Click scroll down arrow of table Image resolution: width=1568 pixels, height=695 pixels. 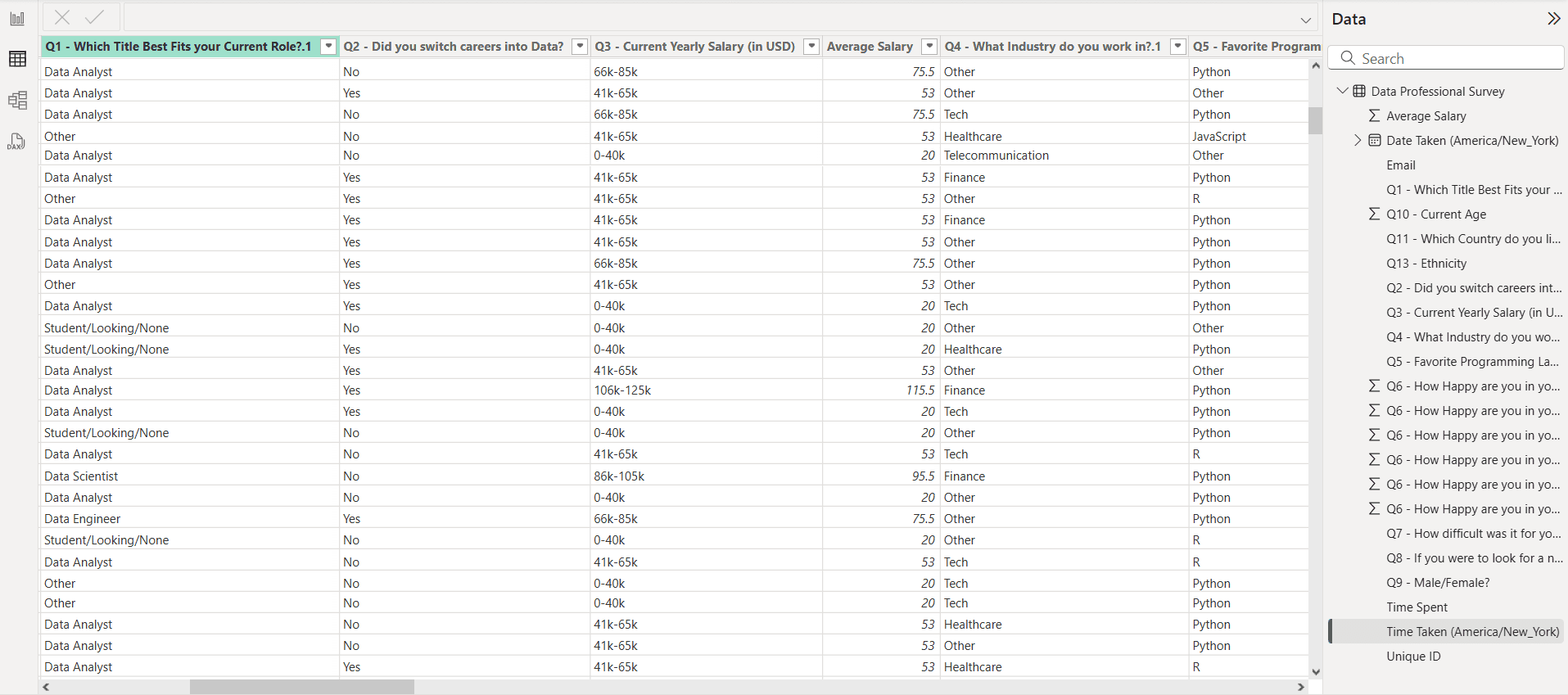click(x=1315, y=671)
